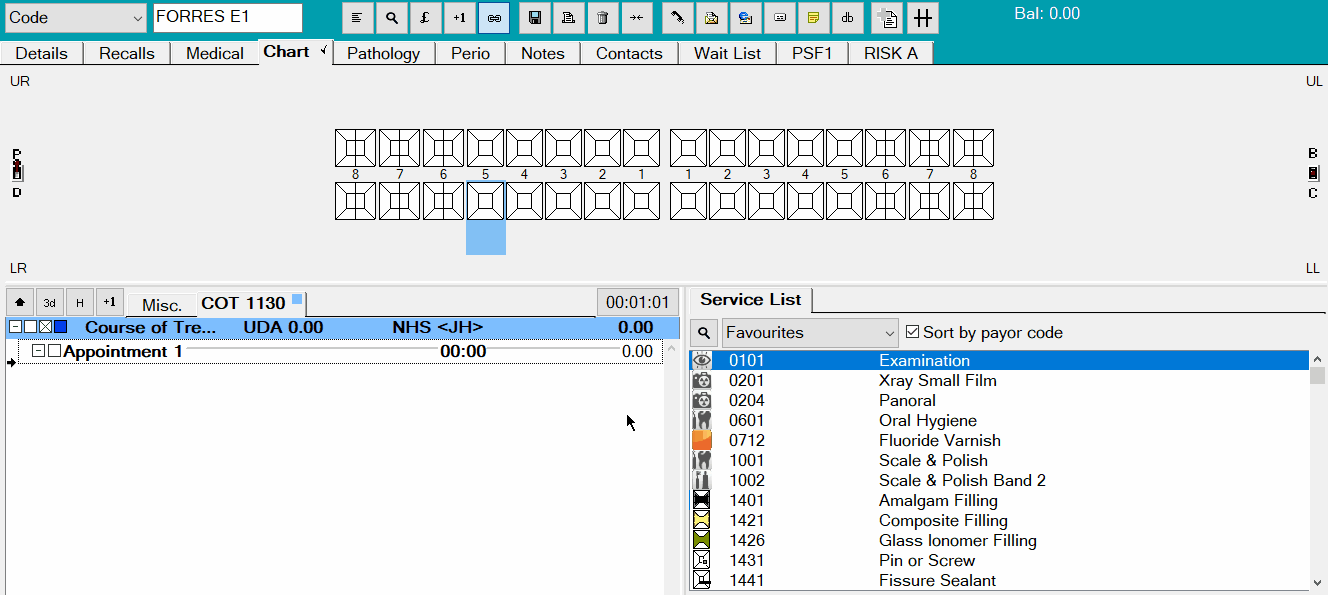The height and width of the screenshot is (595, 1328).
Task: Click the +1 button in the top toolbar
Action: tap(459, 18)
